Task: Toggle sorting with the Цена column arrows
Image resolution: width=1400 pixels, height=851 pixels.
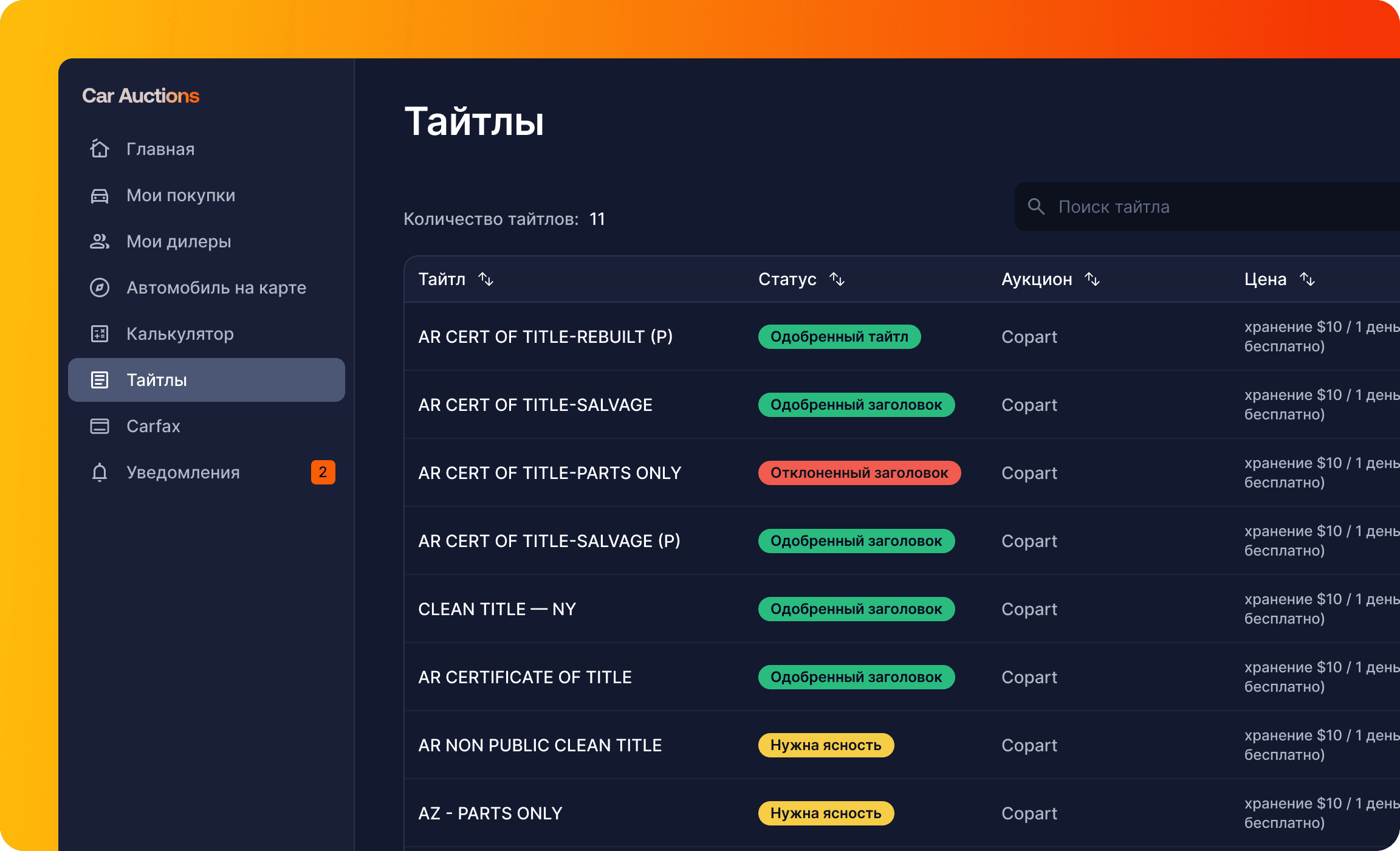Action: point(1307,279)
